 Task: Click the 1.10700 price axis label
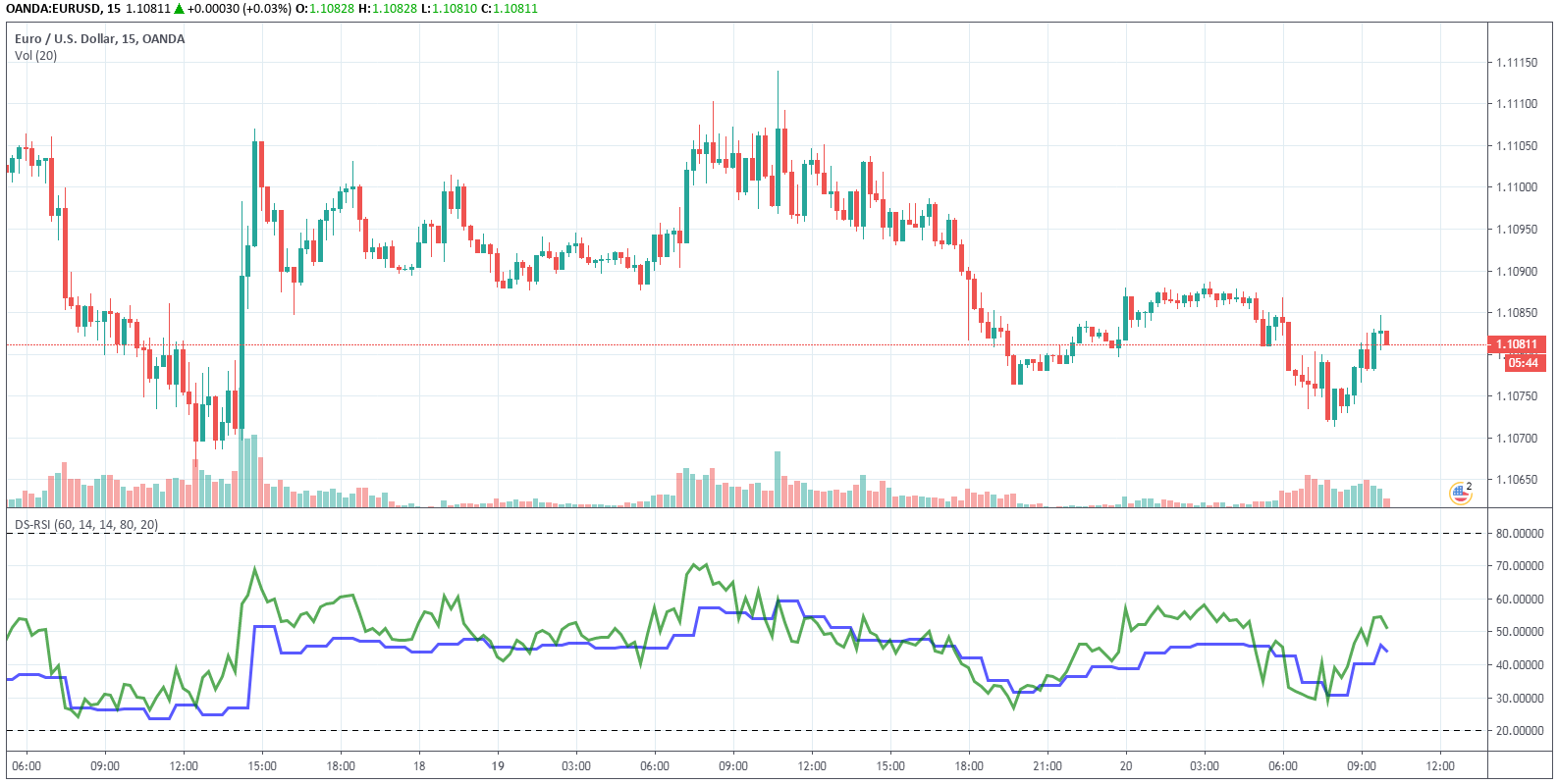click(1517, 439)
